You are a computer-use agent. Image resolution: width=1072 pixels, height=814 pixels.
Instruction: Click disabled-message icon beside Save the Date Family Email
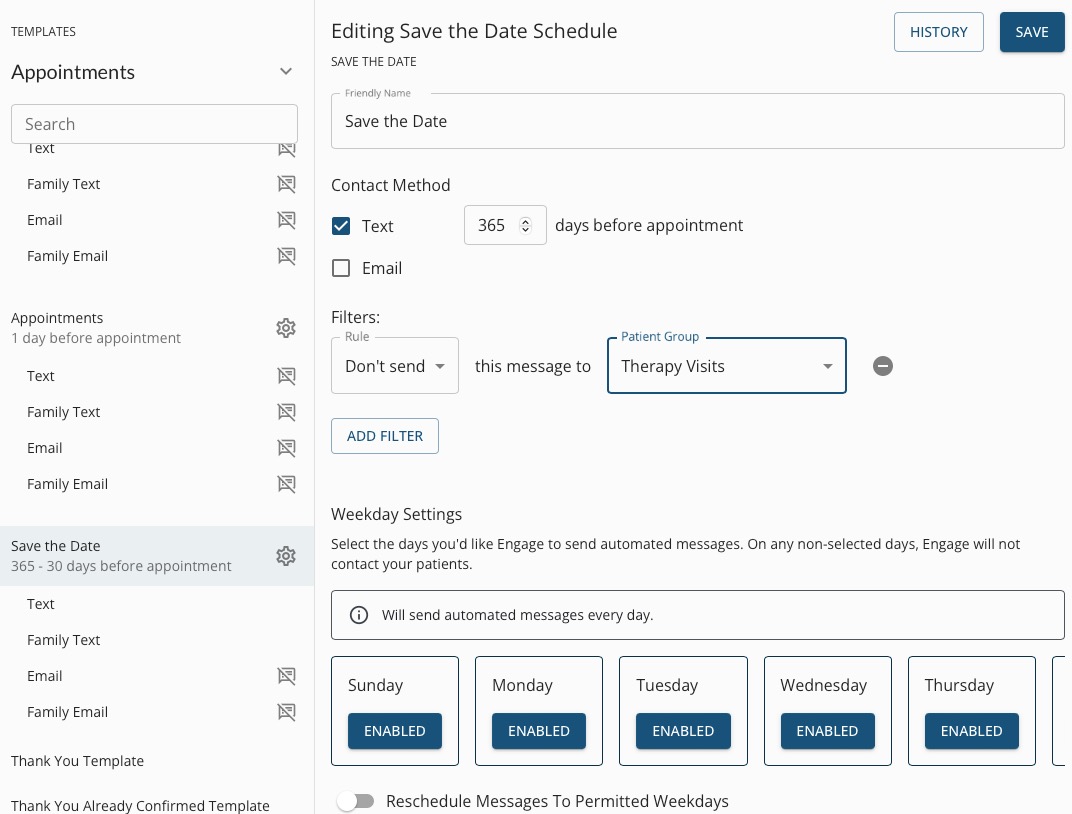tap(286, 712)
